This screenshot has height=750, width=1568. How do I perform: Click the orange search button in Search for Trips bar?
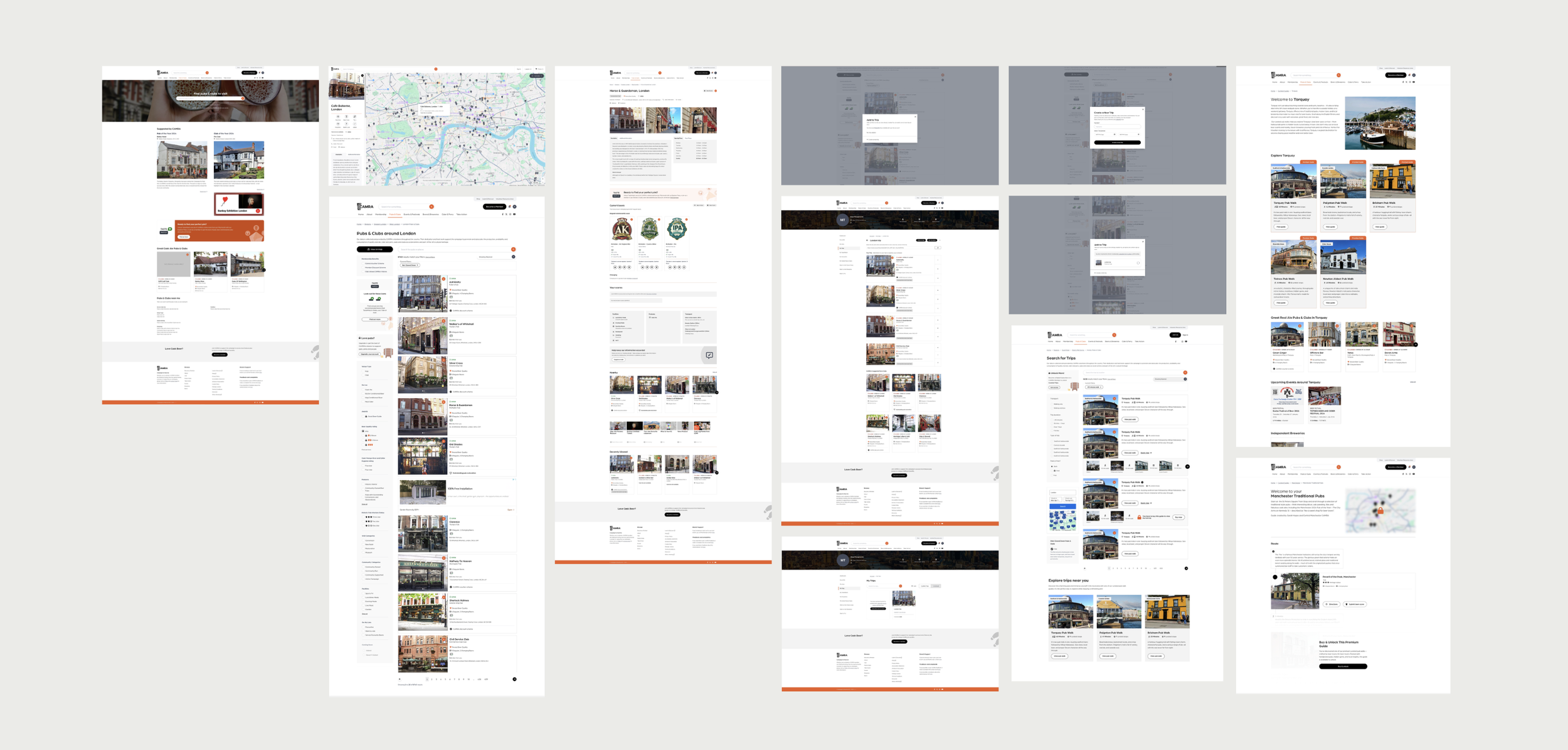tap(1185, 372)
